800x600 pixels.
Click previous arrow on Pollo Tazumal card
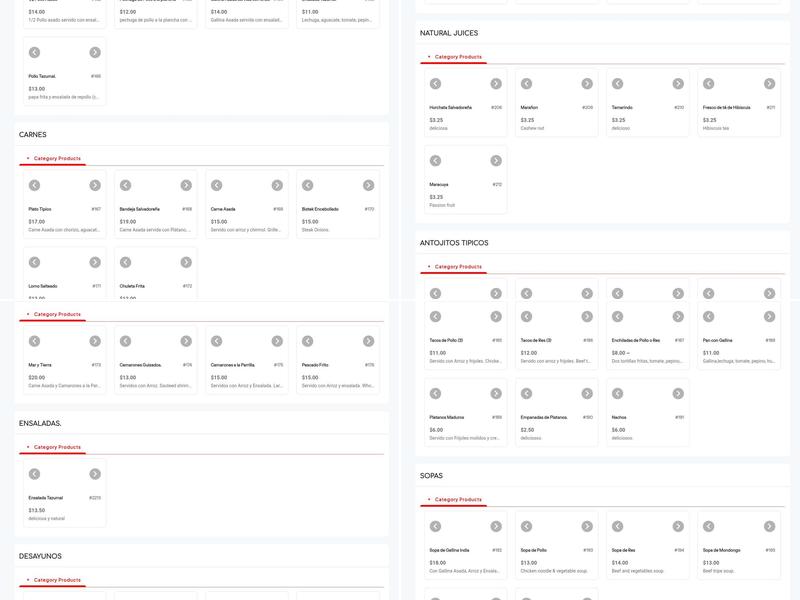pos(34,52)
